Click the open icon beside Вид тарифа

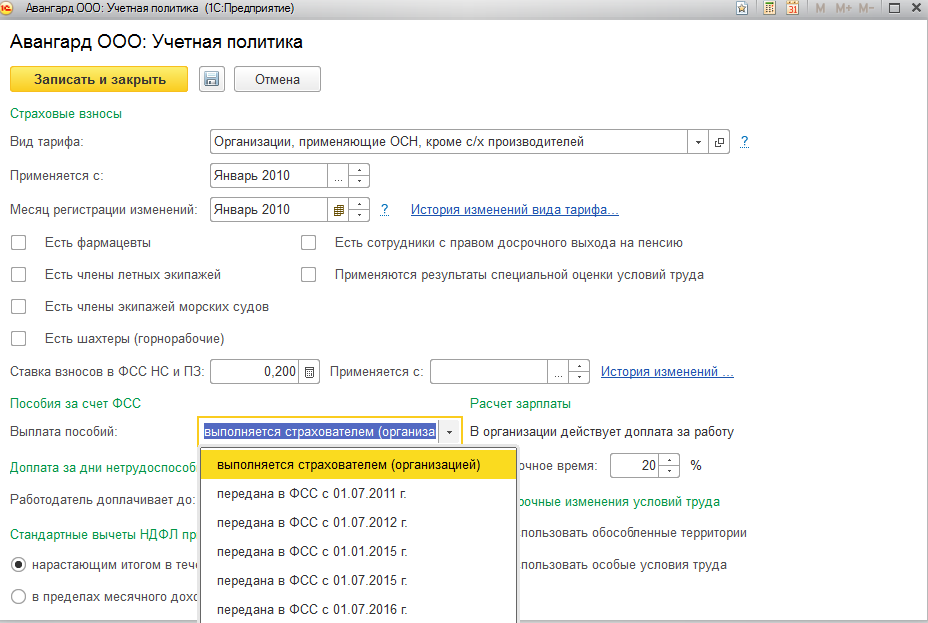pyautogui.click(x=719, y=142)
